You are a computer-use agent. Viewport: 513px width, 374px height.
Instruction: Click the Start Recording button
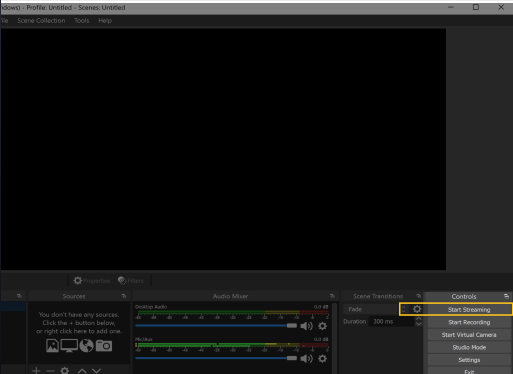click(469, 322)
